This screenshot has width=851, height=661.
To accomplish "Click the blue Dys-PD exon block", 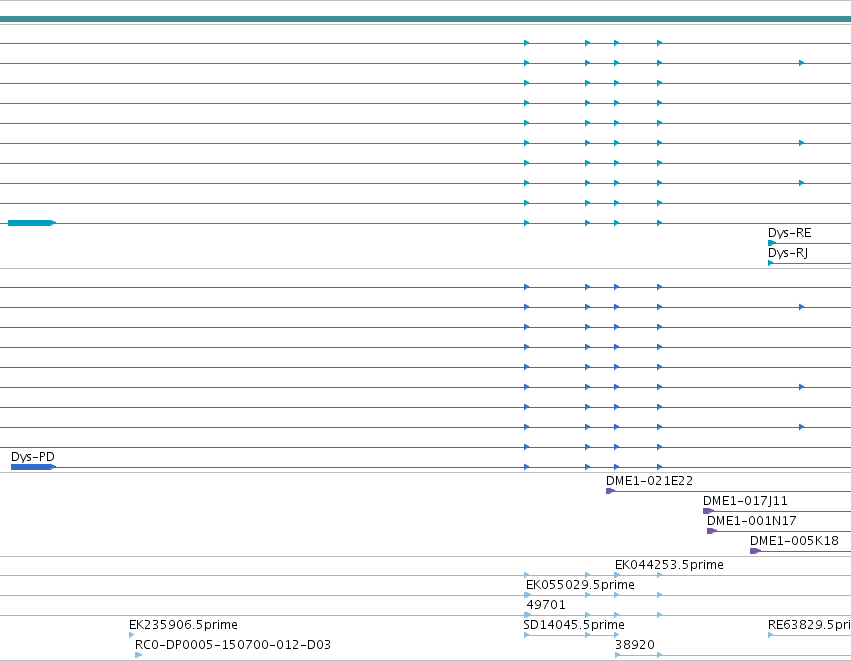I will (x=33, y=467).
